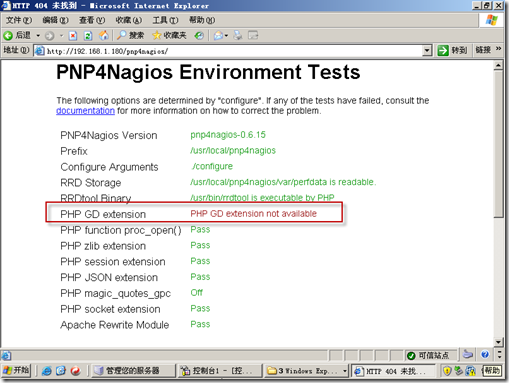509x383 pixels.
Task: Expand the address bar dropdown arrow
Action: (427, 51)
